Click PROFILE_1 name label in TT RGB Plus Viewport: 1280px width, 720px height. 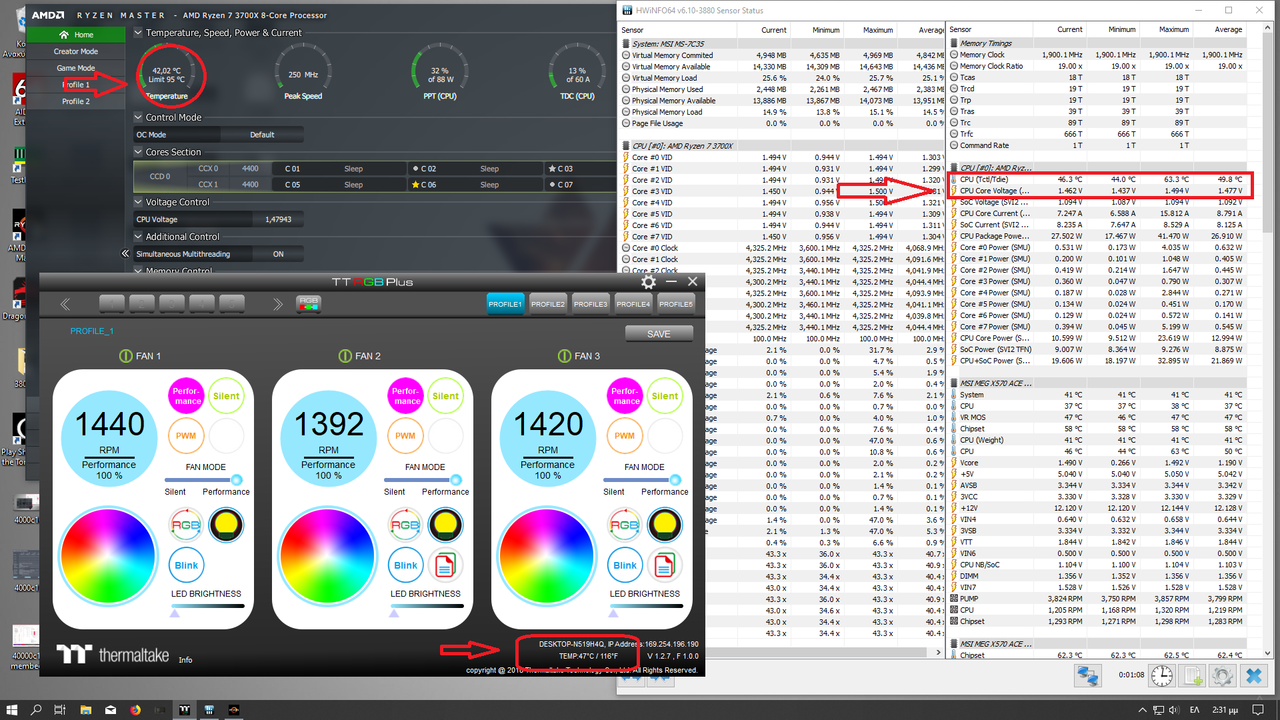[92, 331]
